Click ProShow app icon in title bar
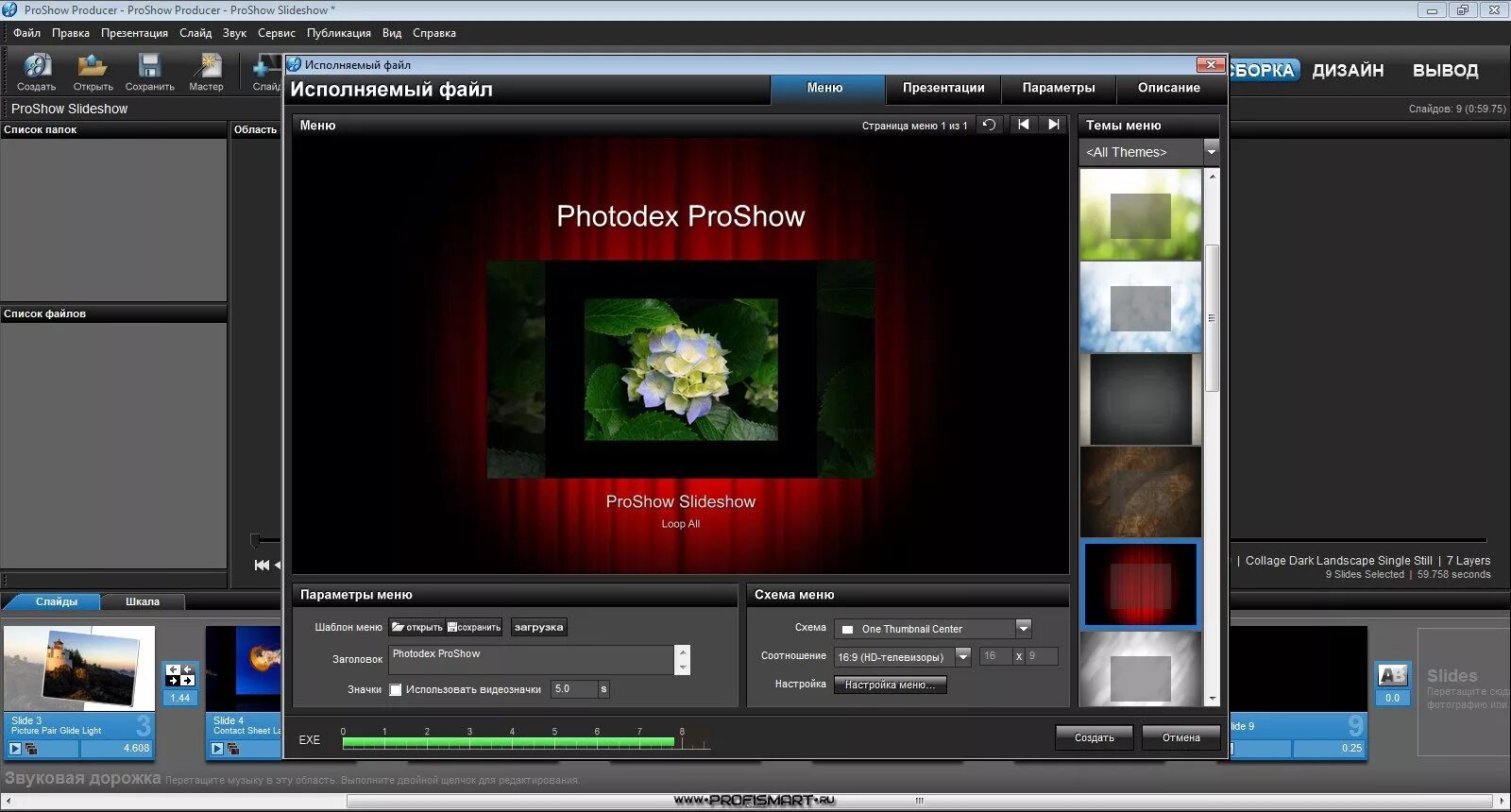 pyautogui.click(x=10, y=9)
